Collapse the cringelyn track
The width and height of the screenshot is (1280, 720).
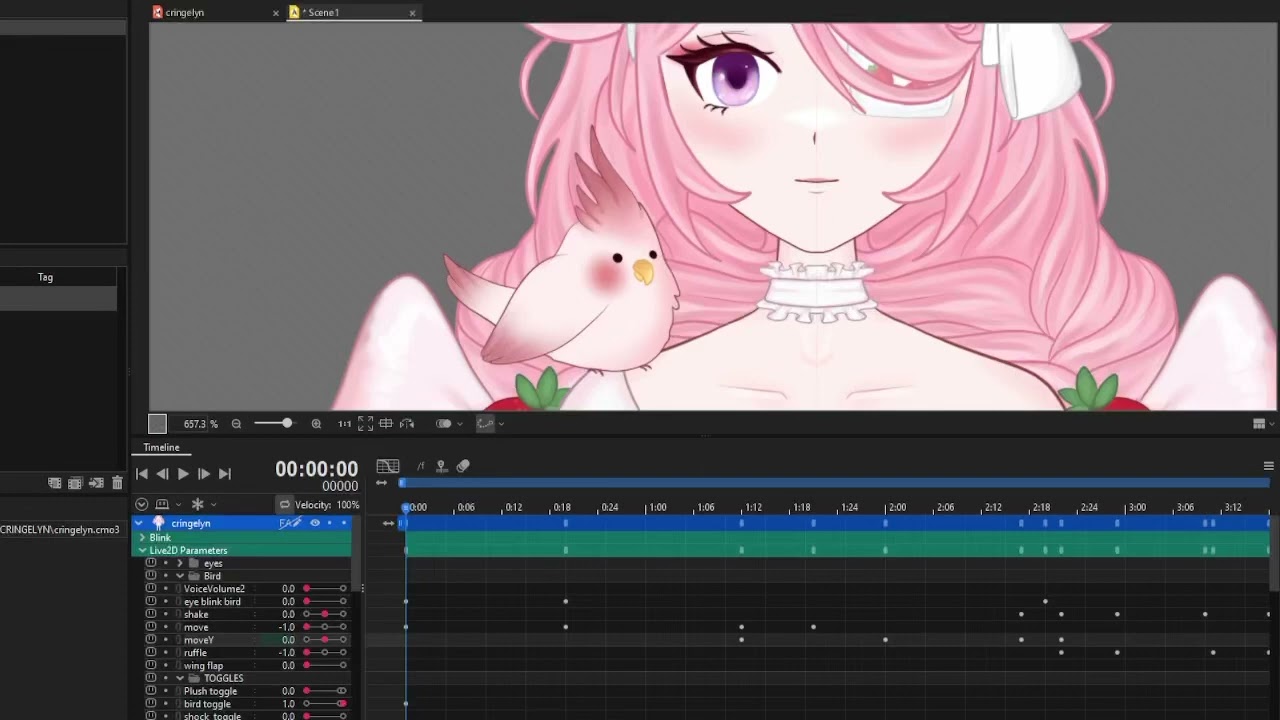(139, 523)
